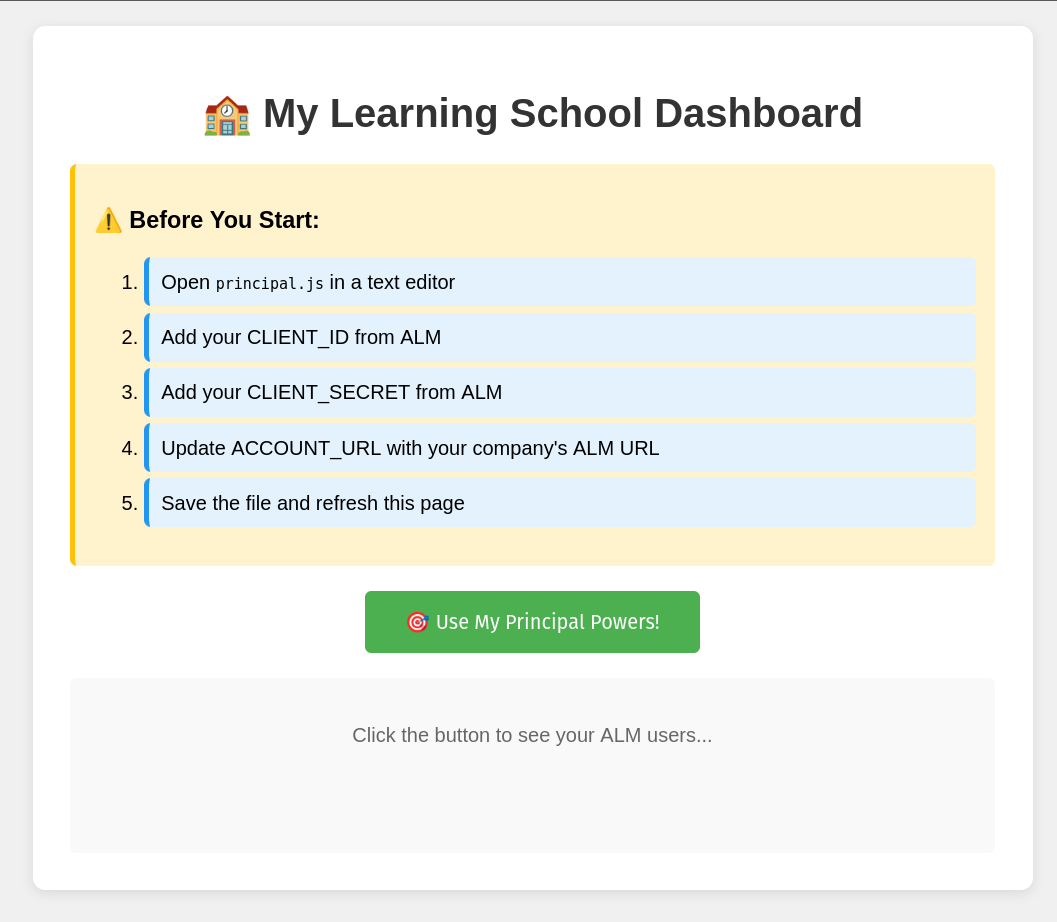This screenshot has width=1057, height=922.
Task: Click list number 3 beside the CLIENT_SECRET step
Action: 130,392
